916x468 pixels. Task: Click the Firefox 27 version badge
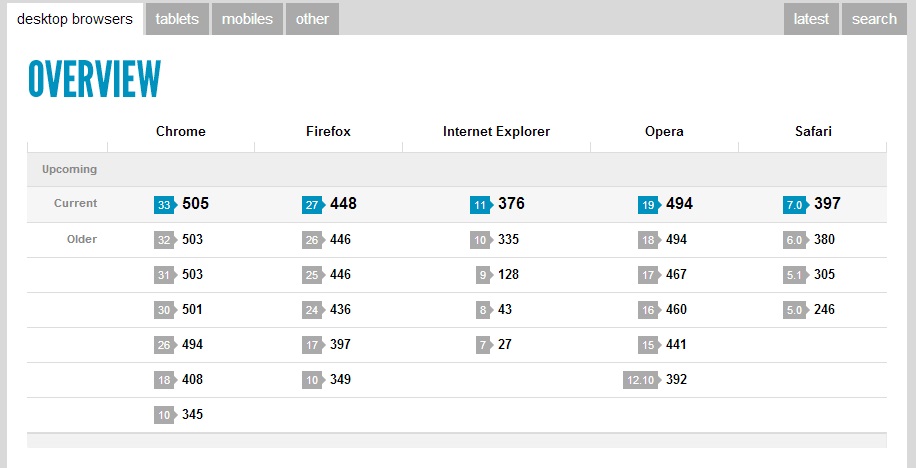point(314,205)
